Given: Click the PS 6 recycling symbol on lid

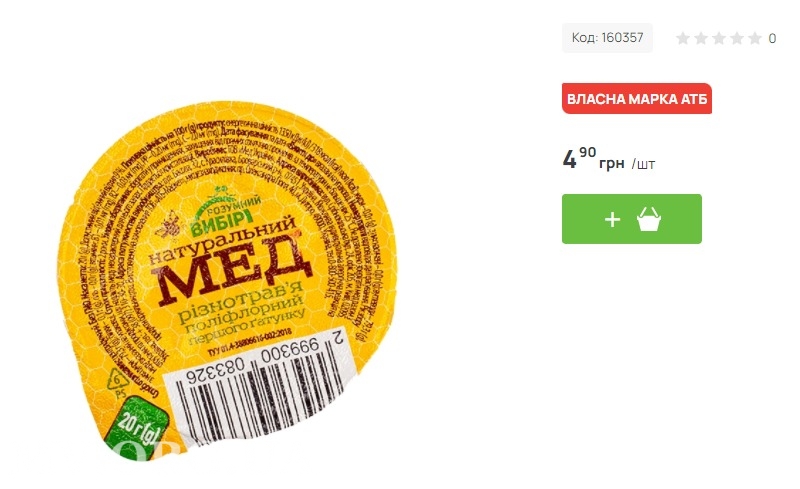Looking at the screenshot, I should point(117,382).
